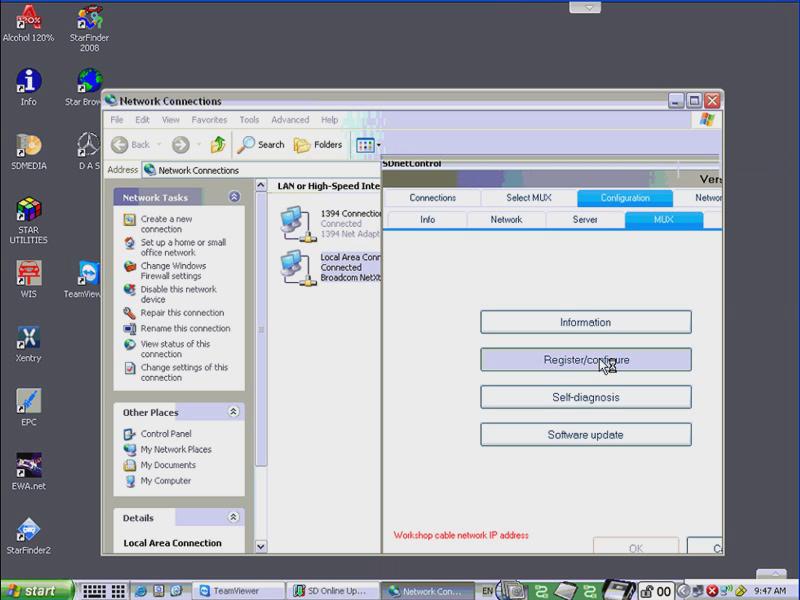The height and width of the screenshot is (600, 800).
Task: Open the view style dropdown on the toolbar
Action: (376, 144)
